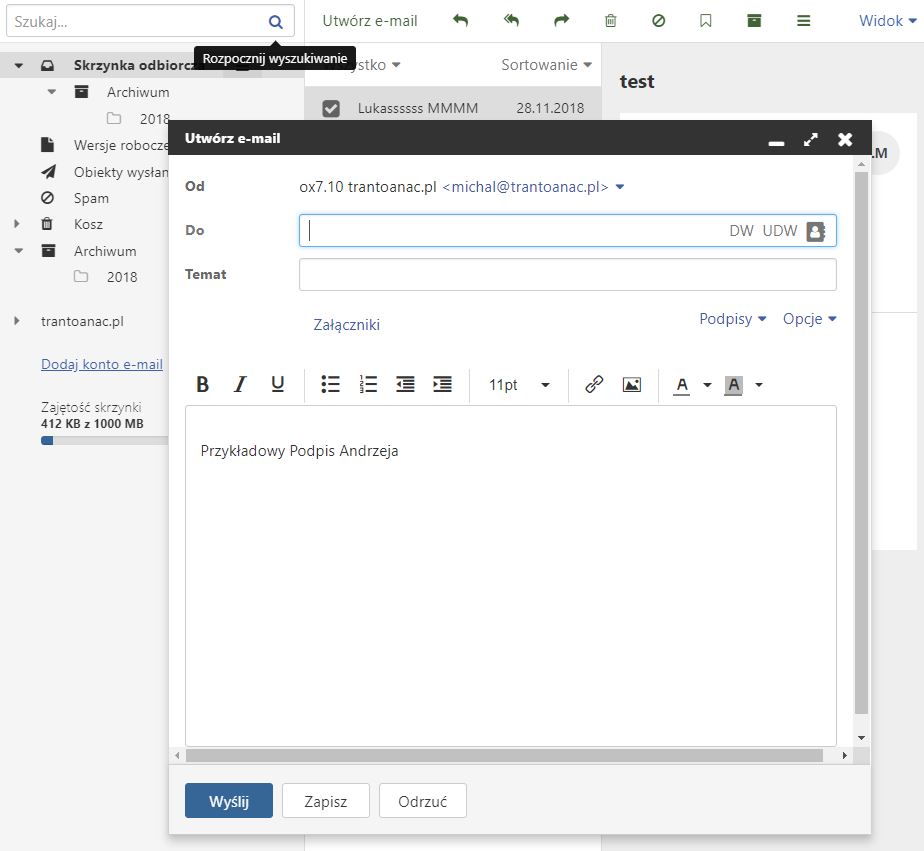Click the Delete trash icon in toolbar
This screenshot has height=851, width=924.
[x=611, y=21]
